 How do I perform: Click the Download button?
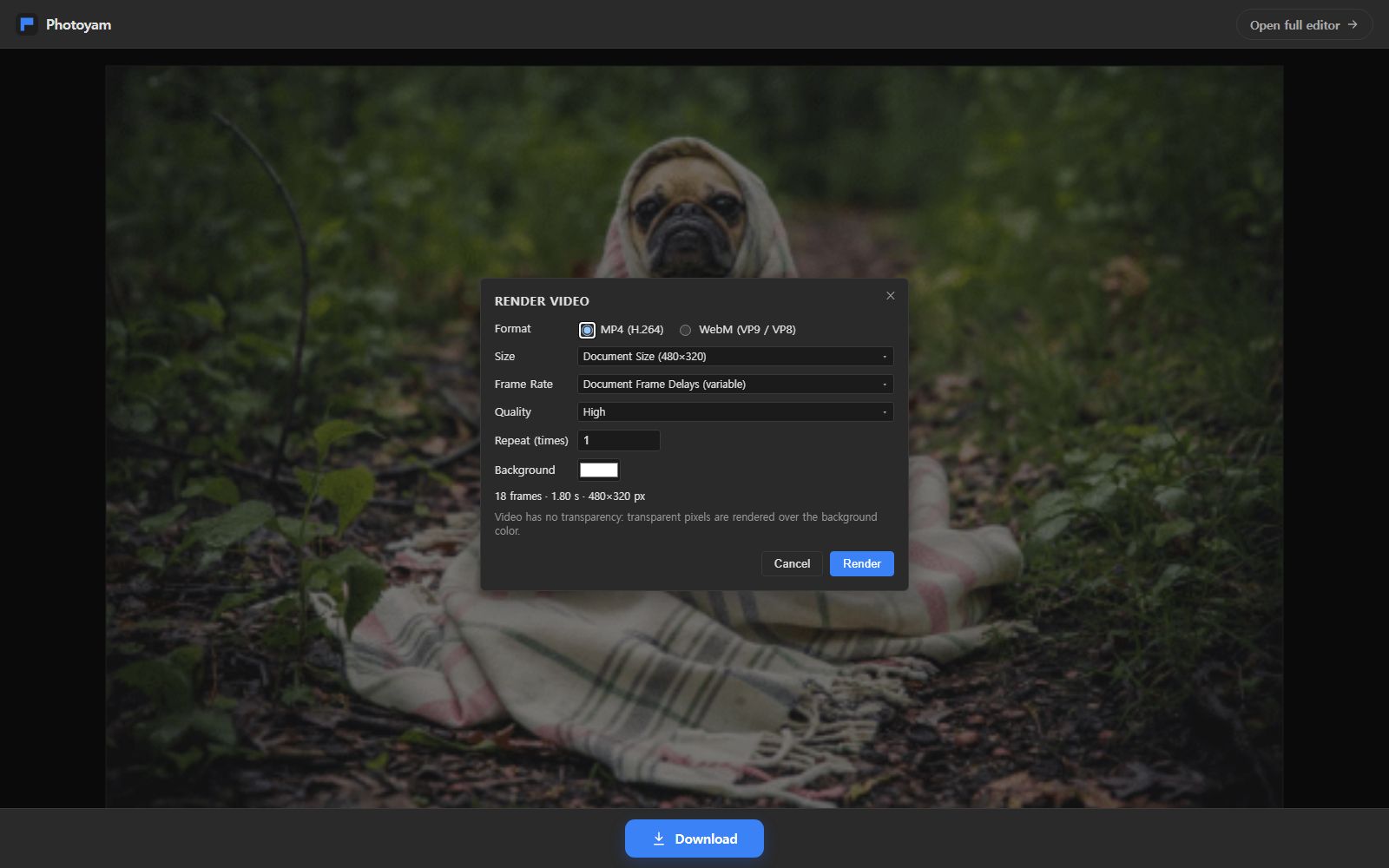click(694, 838)
